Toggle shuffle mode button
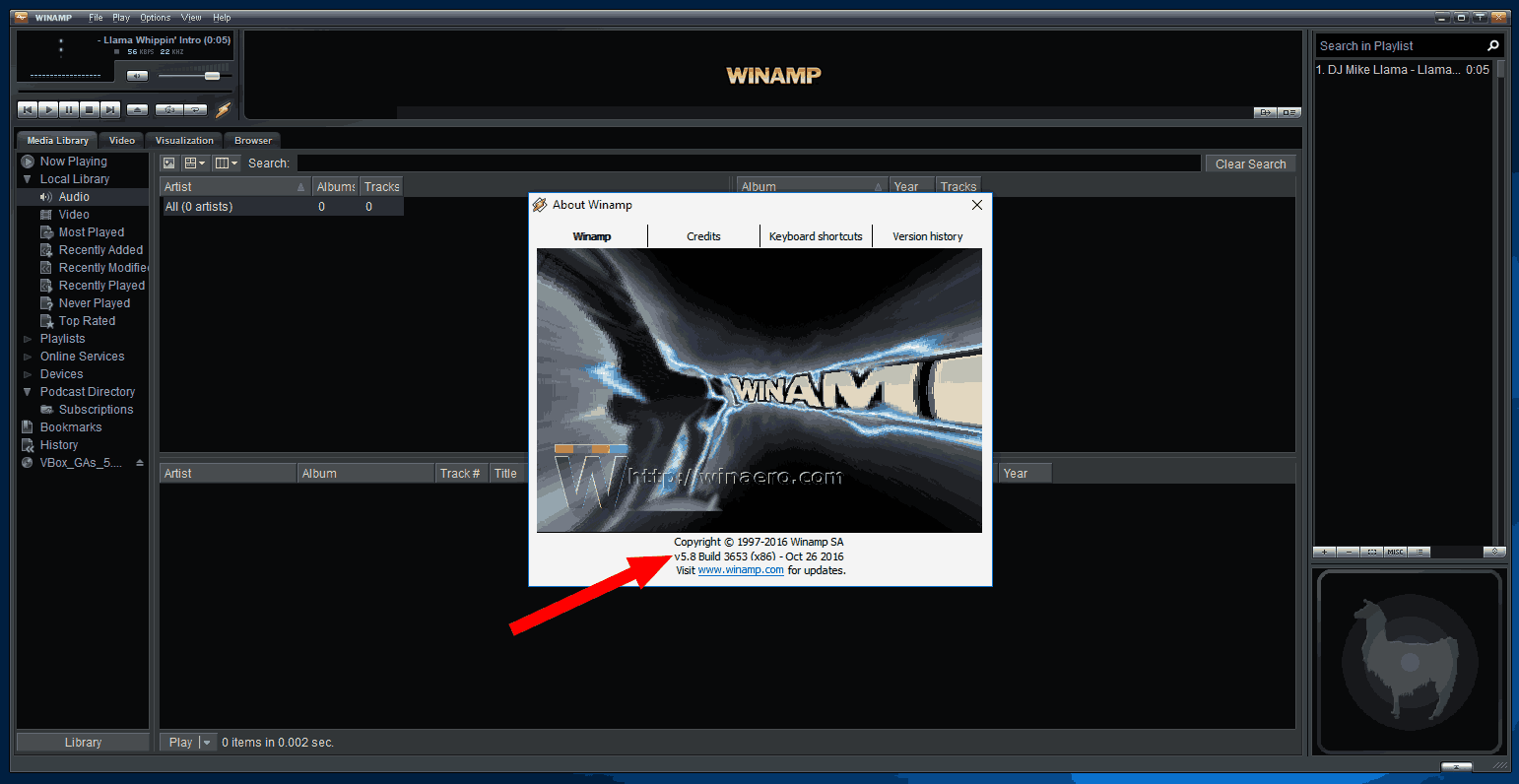Screen dimensions: 1519x784 (169, 110)
